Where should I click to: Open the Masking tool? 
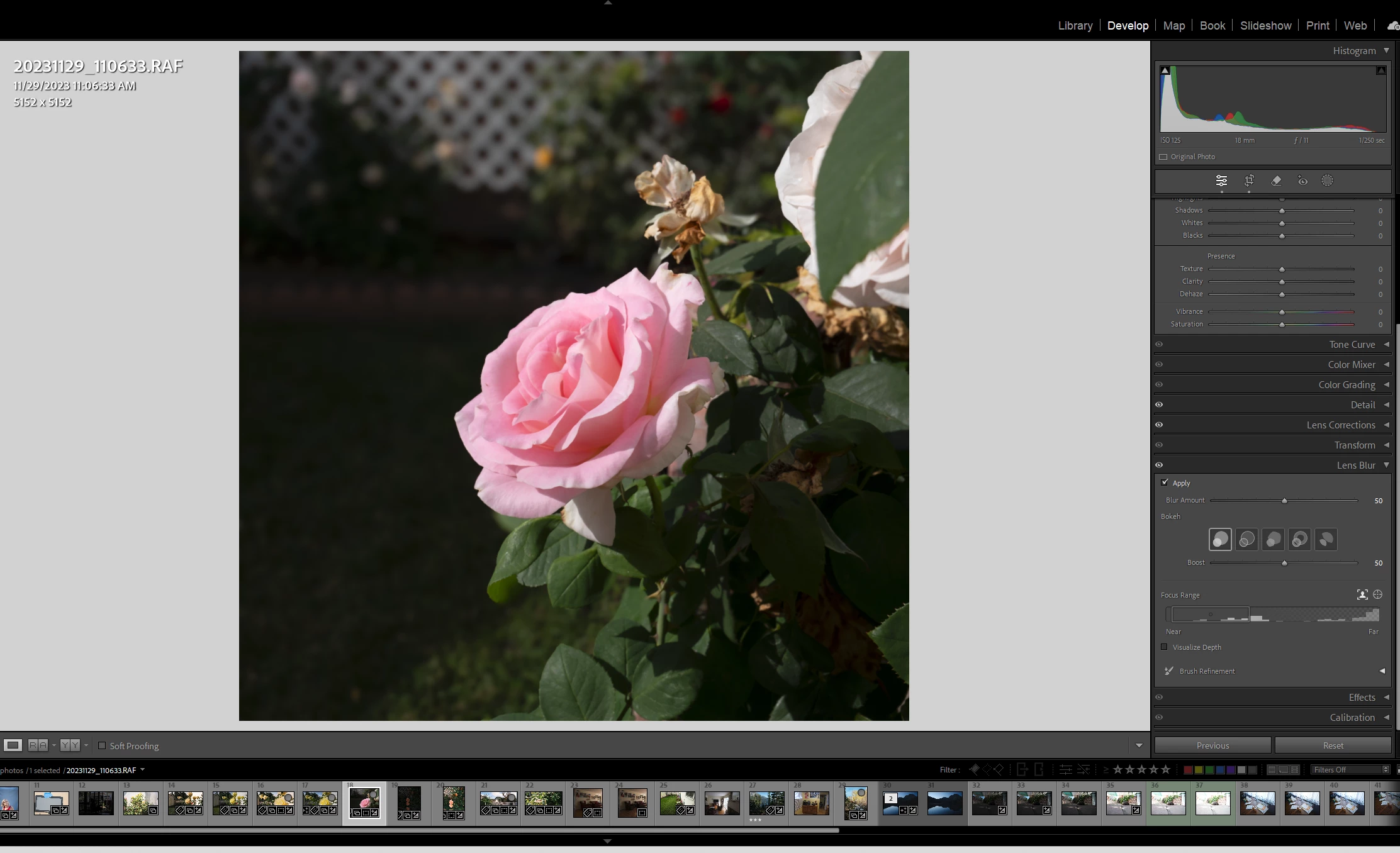(x=1327, y=181)
